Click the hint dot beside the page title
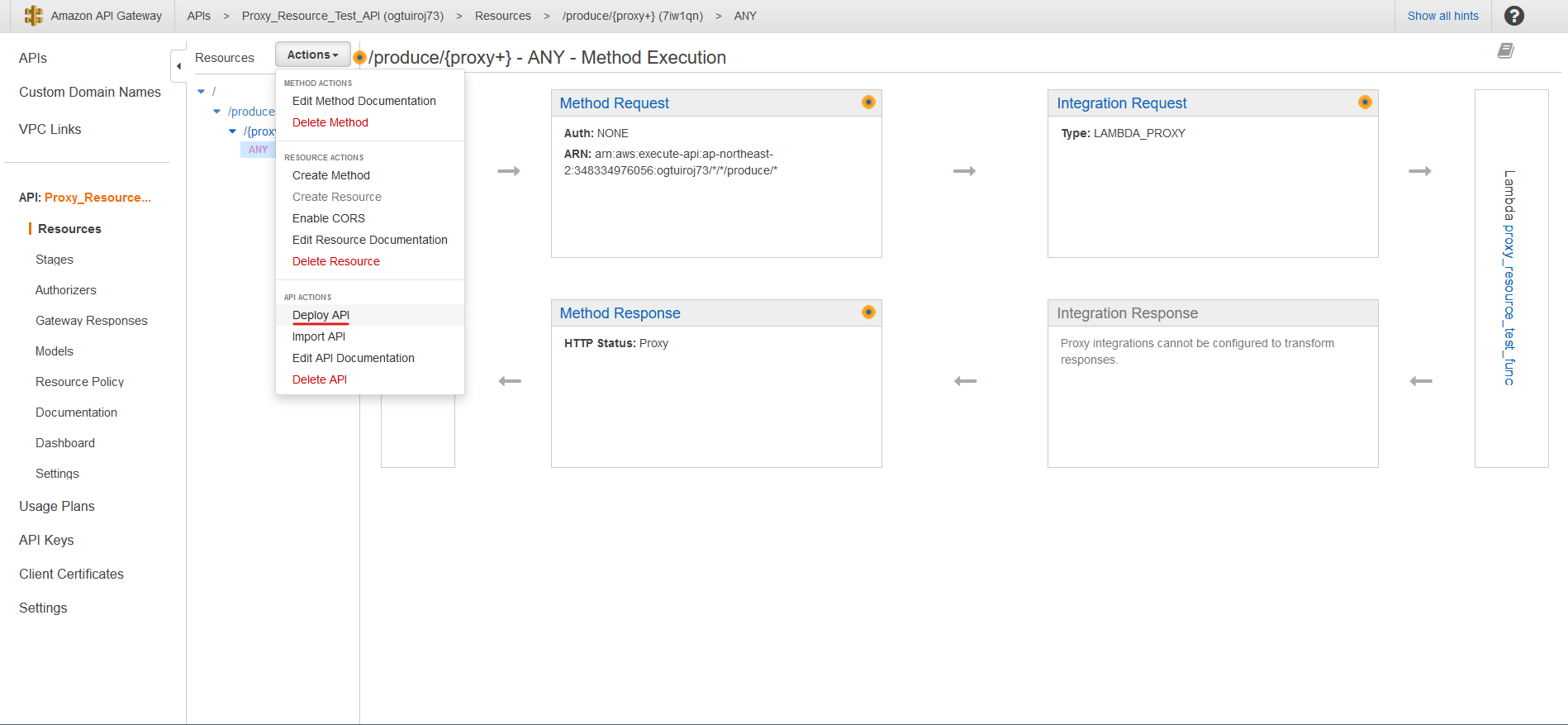The width and height of the screenshot is (1568, 725). pyautogui.click(x=359, y=58)
